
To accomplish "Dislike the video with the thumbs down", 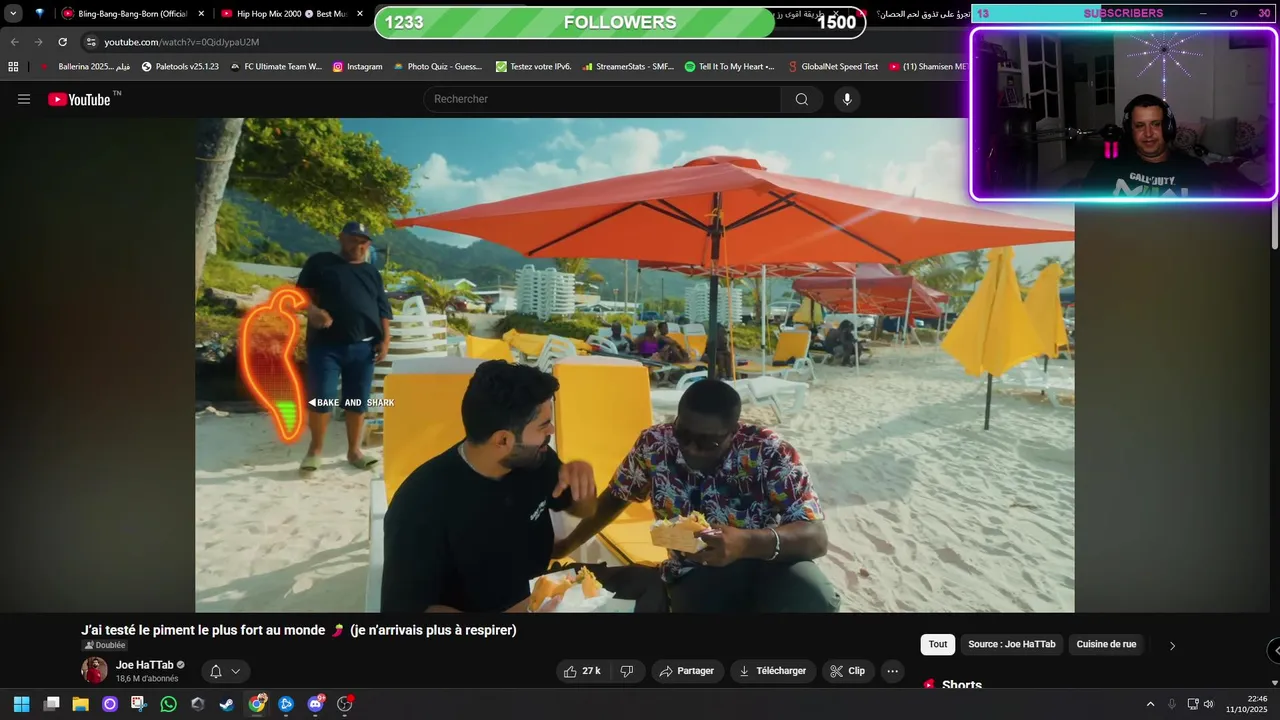I will (627, 671).
